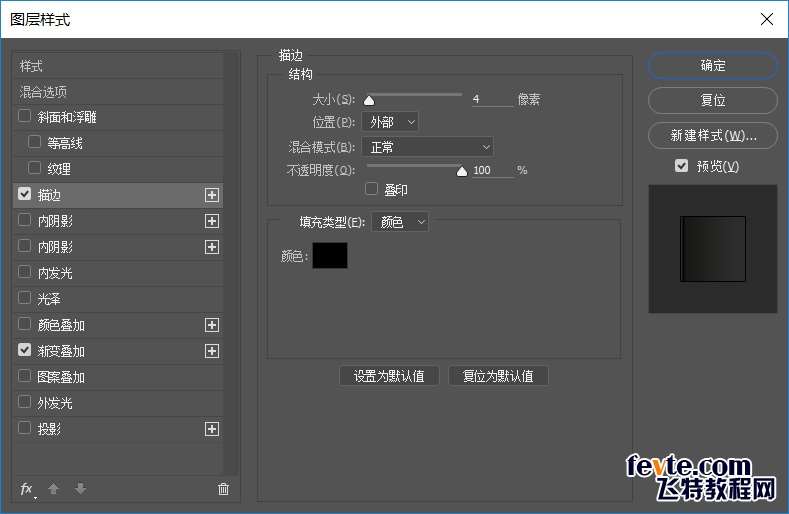Click the style preview thumbnail
The width and height of the screenshot is (789, 514).
click(713, 249)
